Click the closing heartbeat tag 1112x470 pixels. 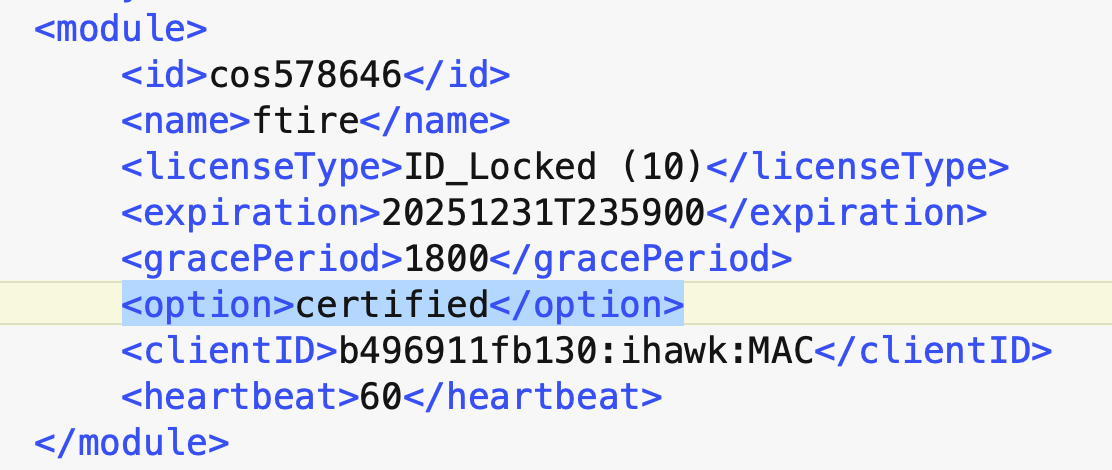pos(532,397)
